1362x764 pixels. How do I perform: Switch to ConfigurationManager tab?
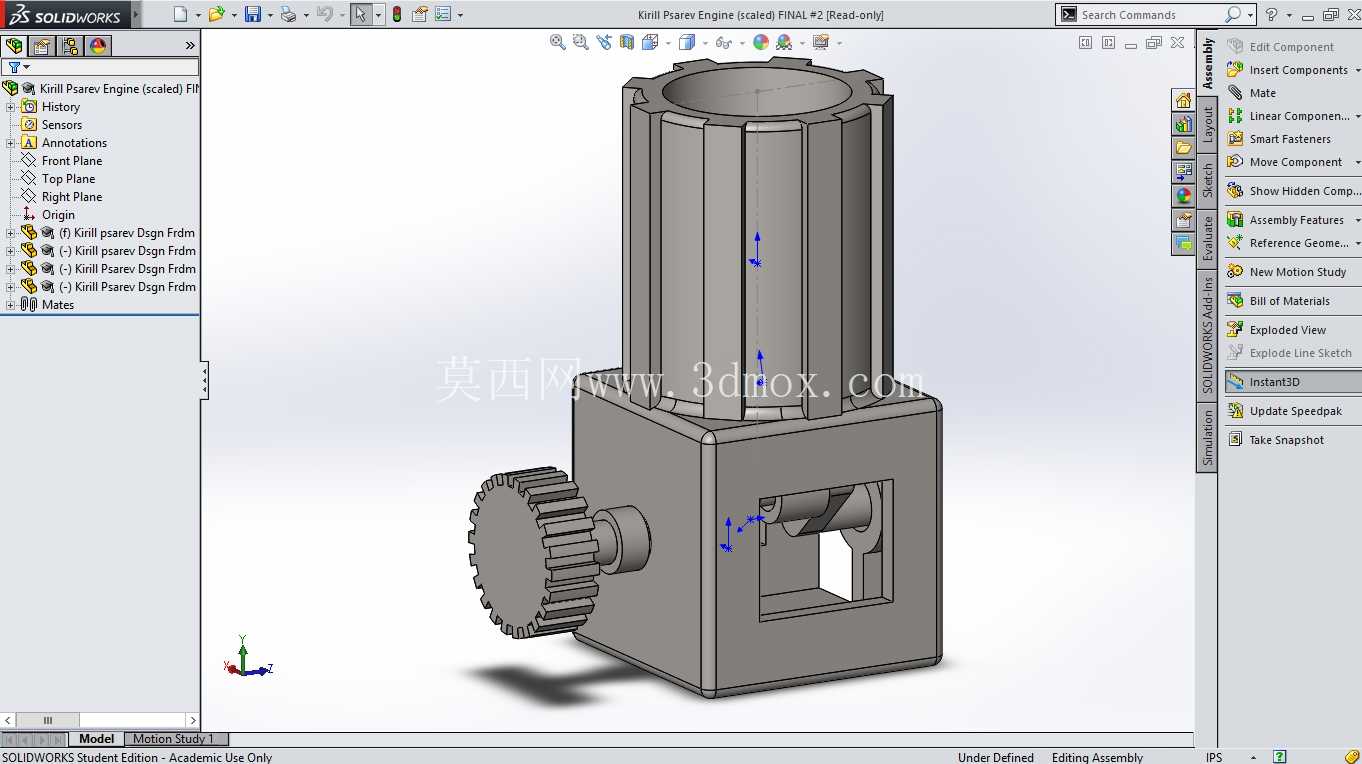pos(70,46)
